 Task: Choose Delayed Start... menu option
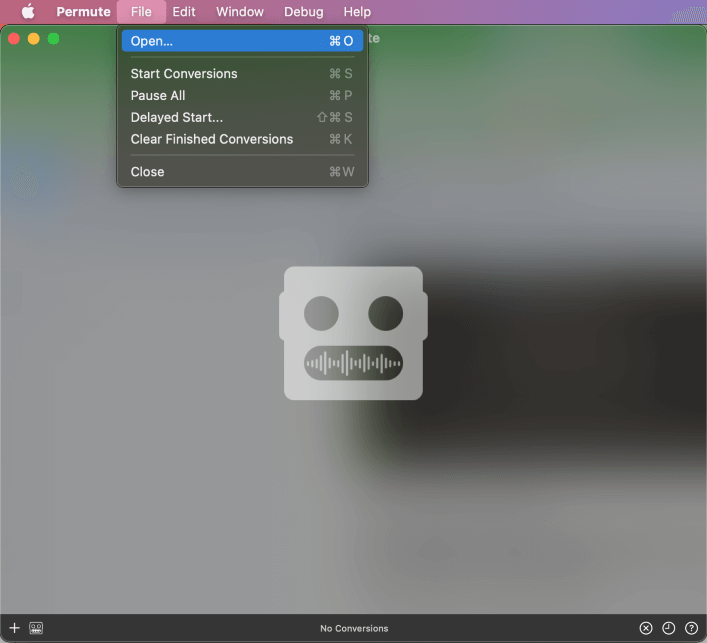[x=242, y=117]
